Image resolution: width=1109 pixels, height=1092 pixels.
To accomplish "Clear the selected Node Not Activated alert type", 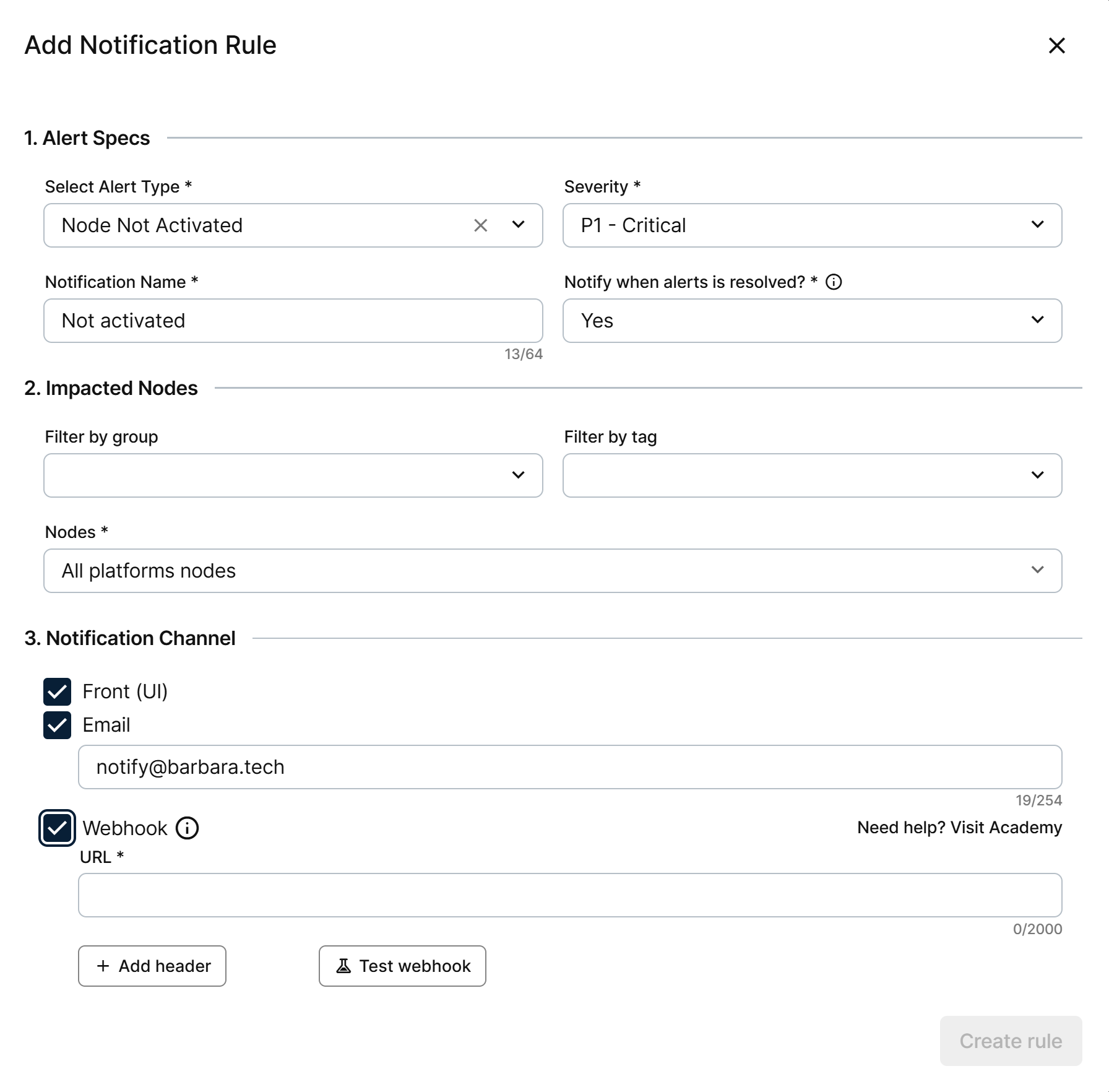I will pyautogui.click(x=480, y=225).
